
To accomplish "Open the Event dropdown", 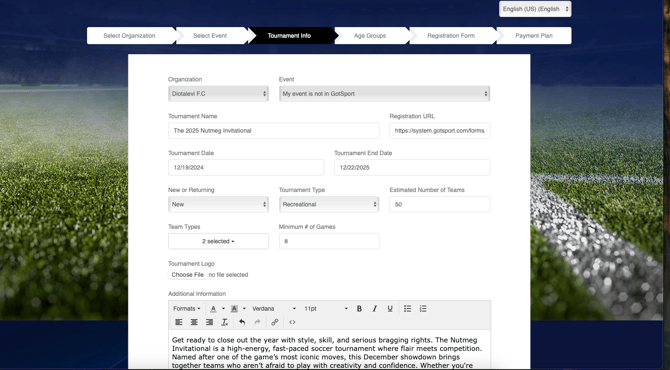I will coord(385,94).
